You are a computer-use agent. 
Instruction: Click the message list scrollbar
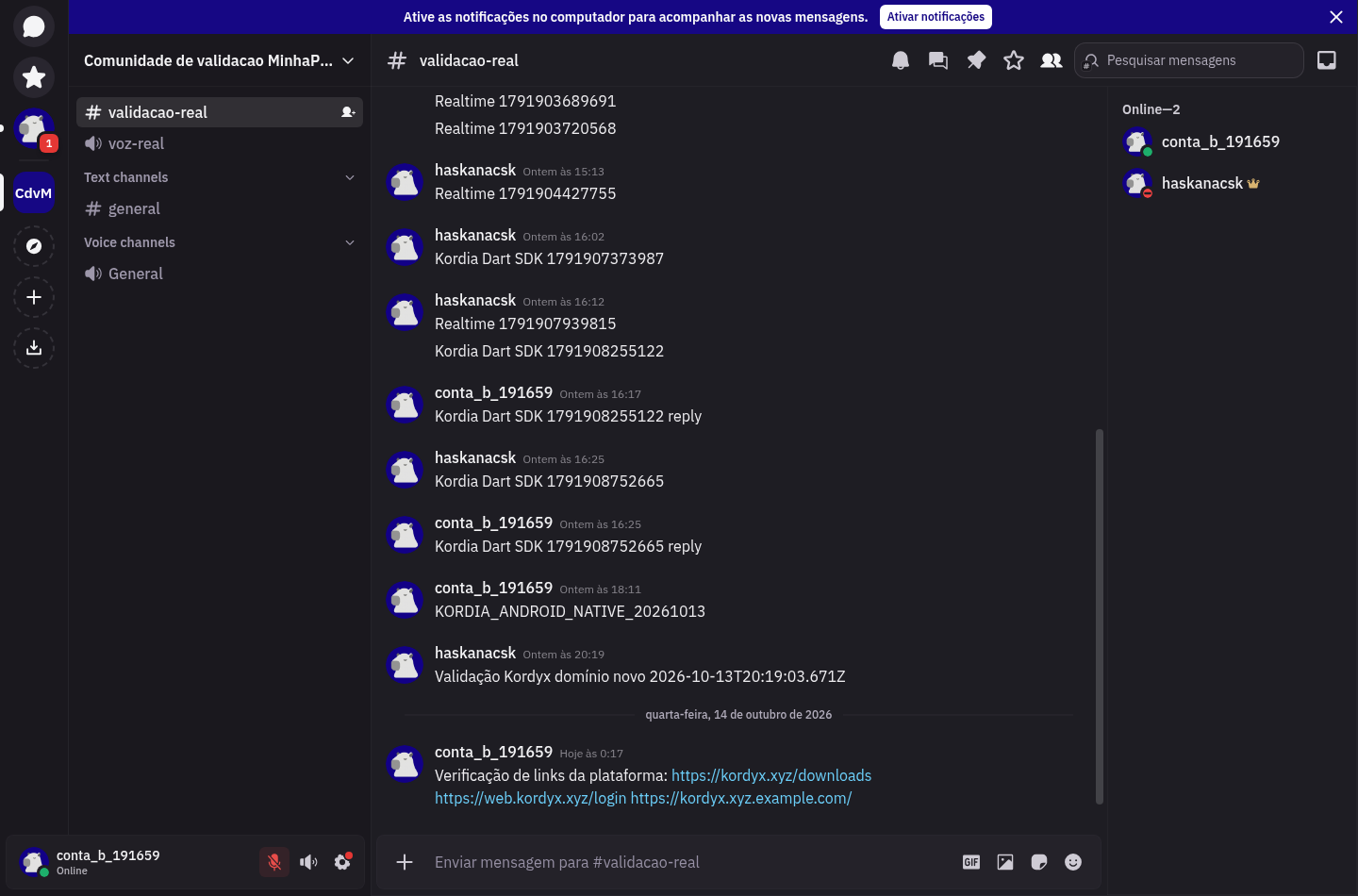click(1100, 617)
